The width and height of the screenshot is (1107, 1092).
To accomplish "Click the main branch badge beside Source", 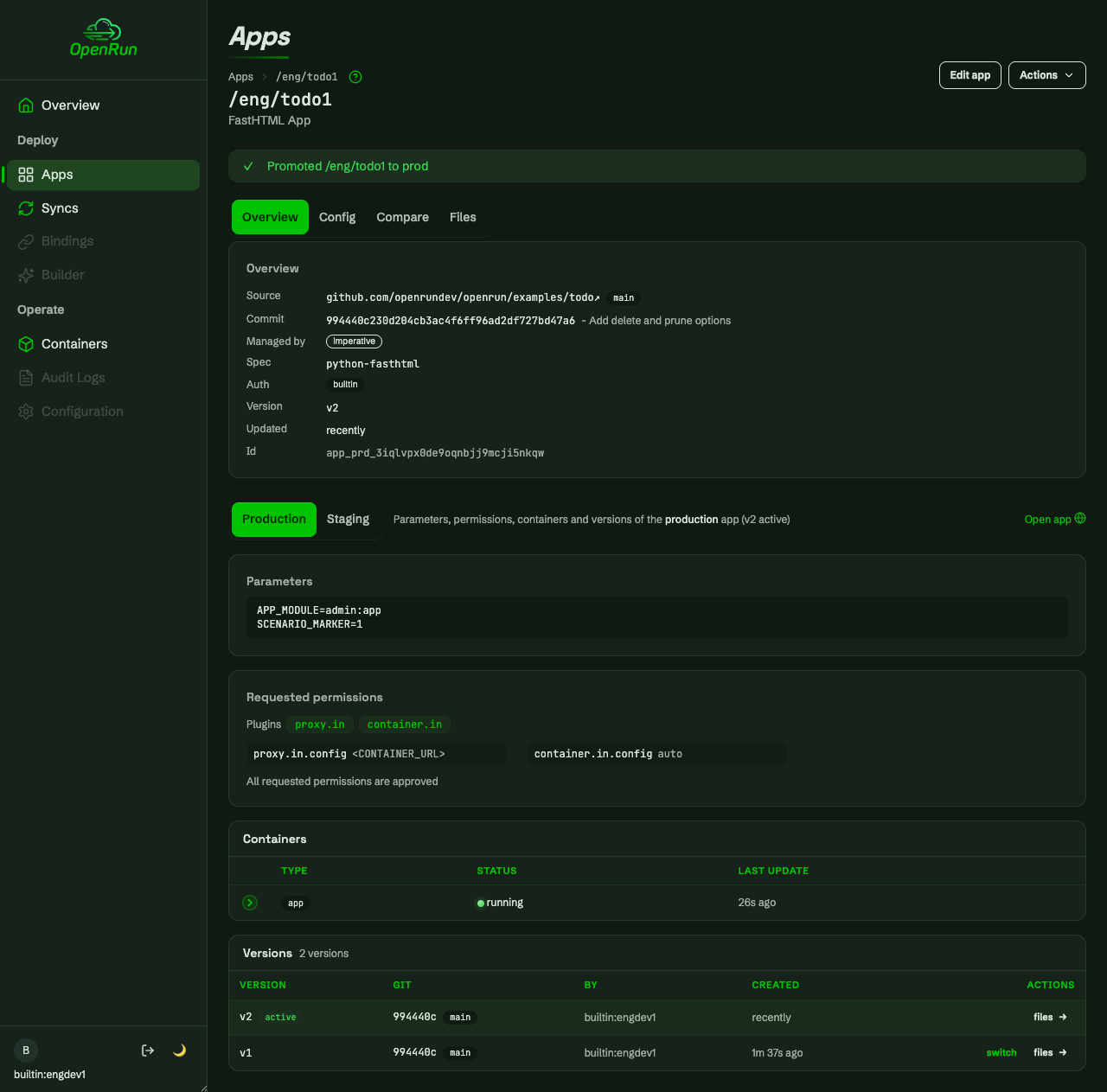I will click(624, 298).
